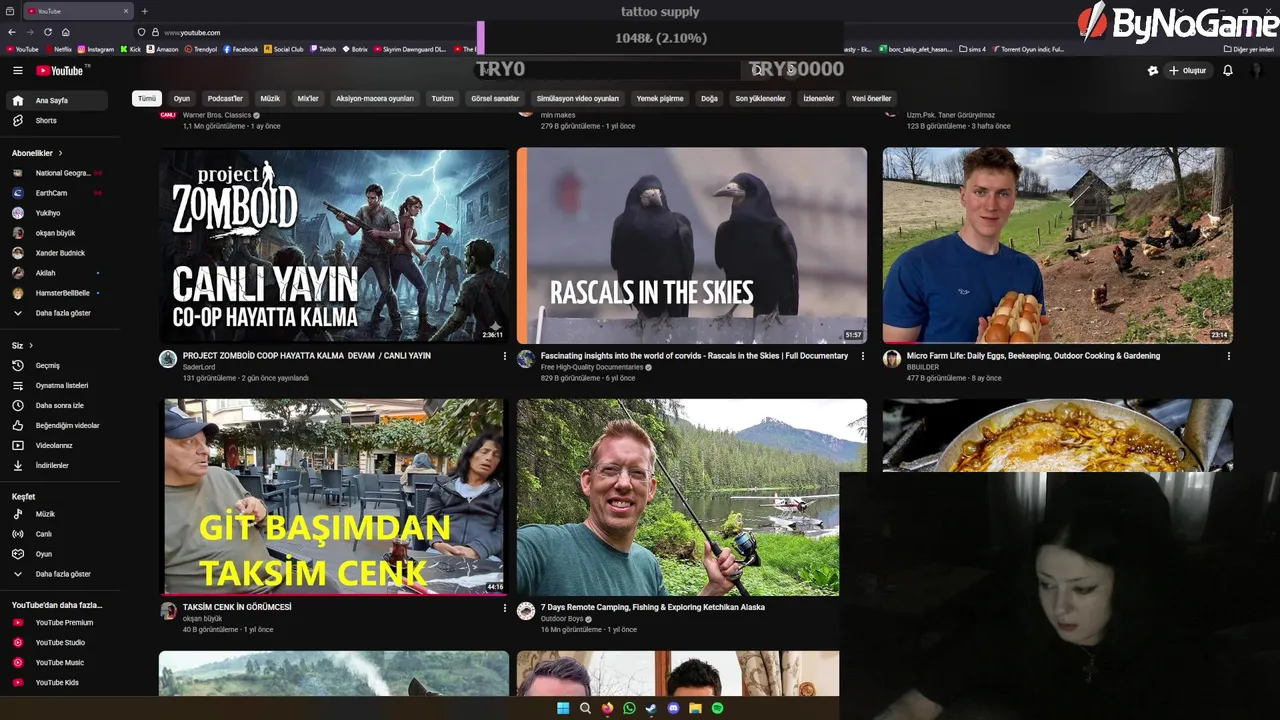The image size is (1280, 720).
Task: Open YouTube Premium link in sidebar
Action: 55,623
